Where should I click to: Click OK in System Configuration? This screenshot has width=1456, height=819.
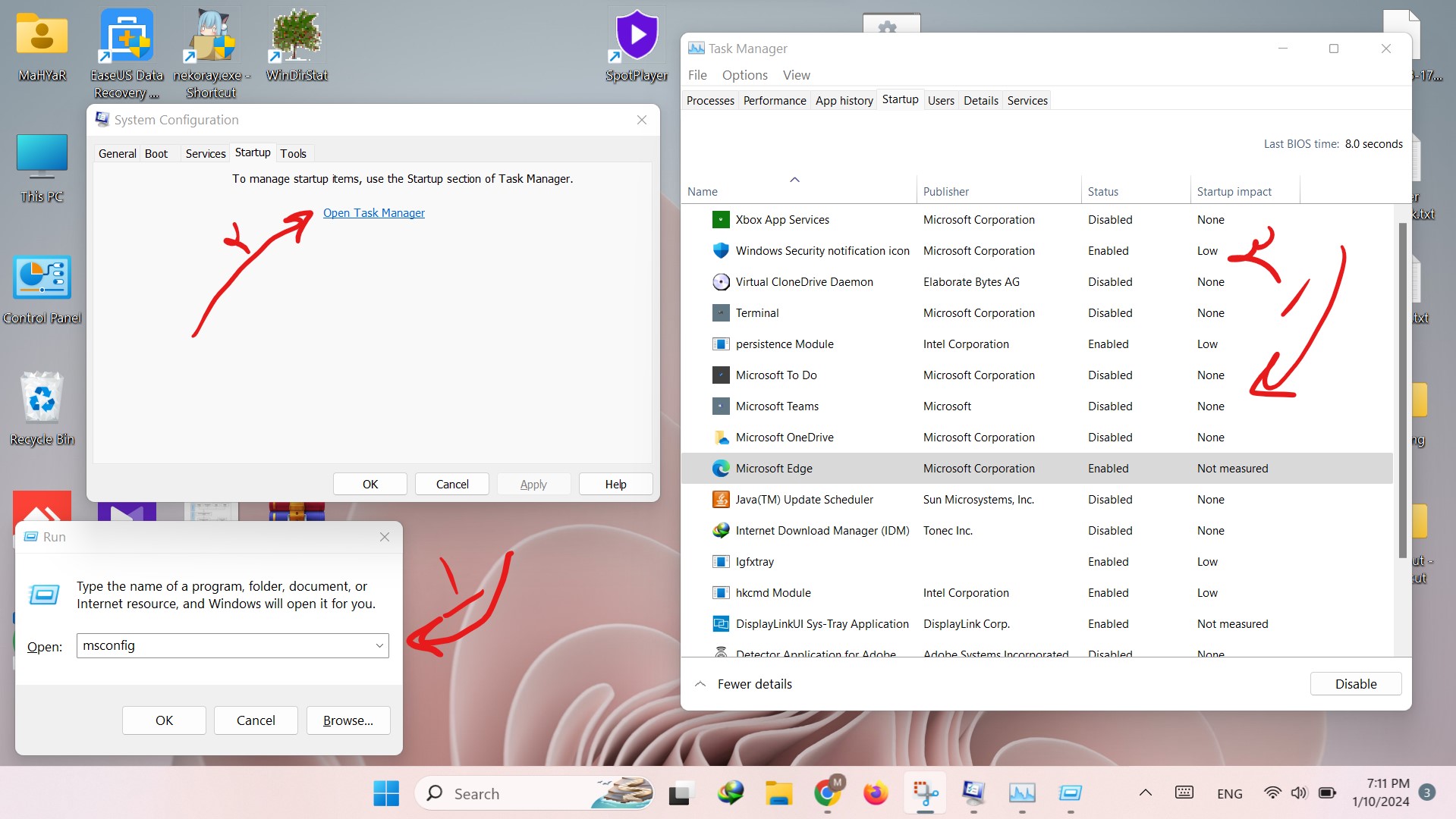tap(370, 485)
